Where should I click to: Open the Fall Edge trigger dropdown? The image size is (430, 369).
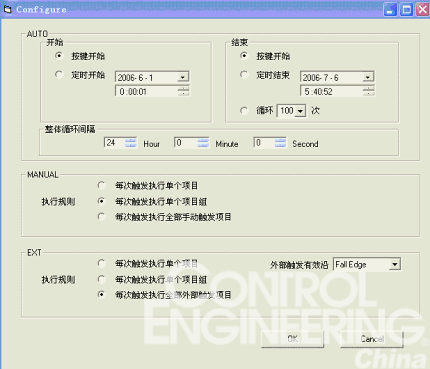tap(395, 265)
